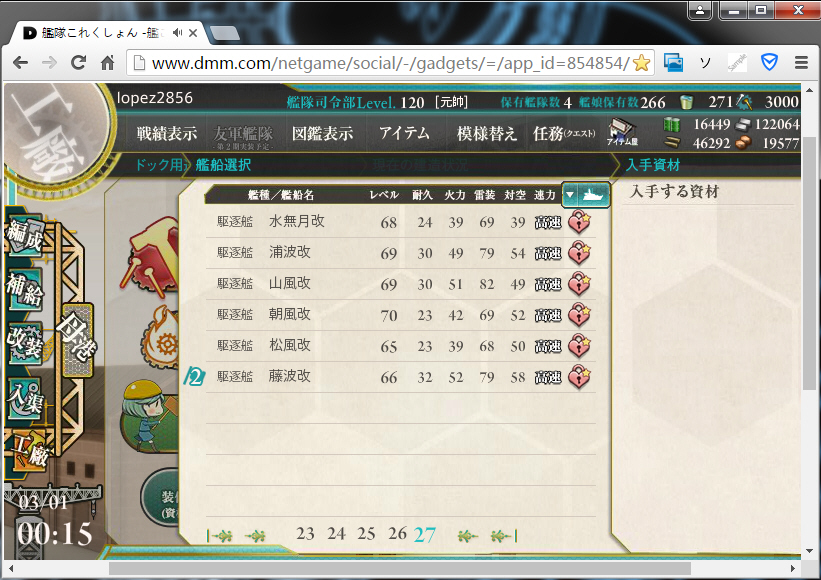Open the 入渠 docking side menu icon
This screenshot has height=580, width=821.
(x=24, y=396)
